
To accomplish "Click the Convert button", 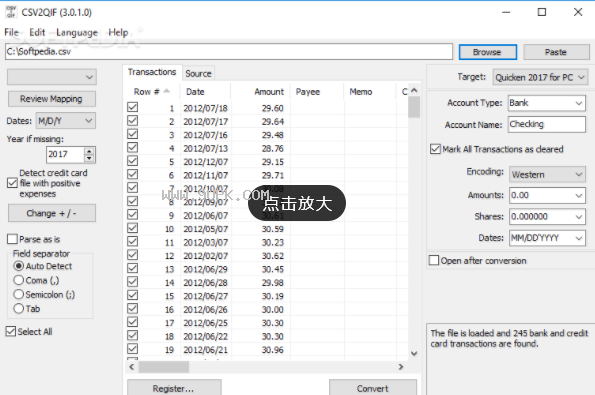I will coord(373,388).
